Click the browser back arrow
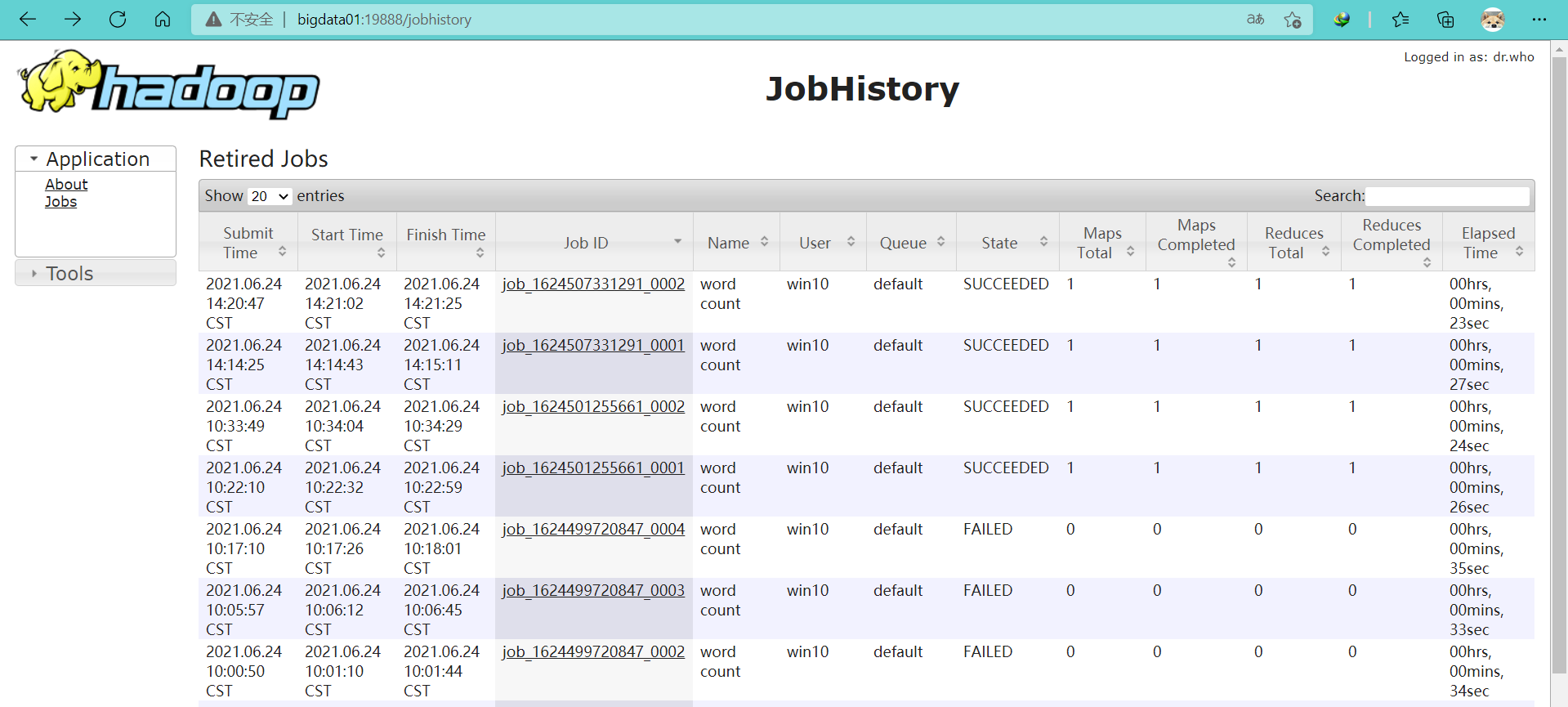 (28, 19)
